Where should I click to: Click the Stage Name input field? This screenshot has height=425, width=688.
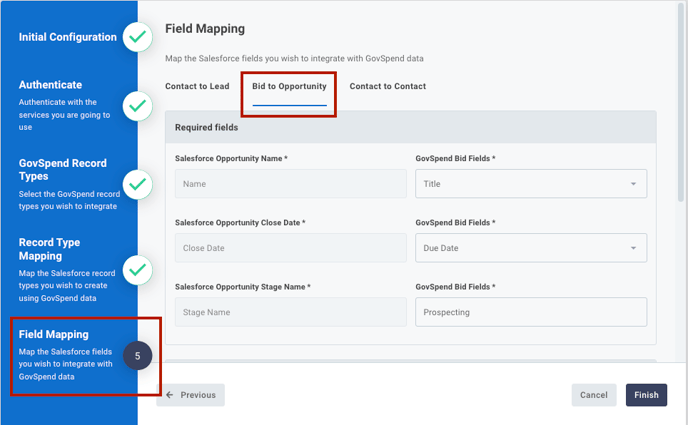click(x=290, y=312)
